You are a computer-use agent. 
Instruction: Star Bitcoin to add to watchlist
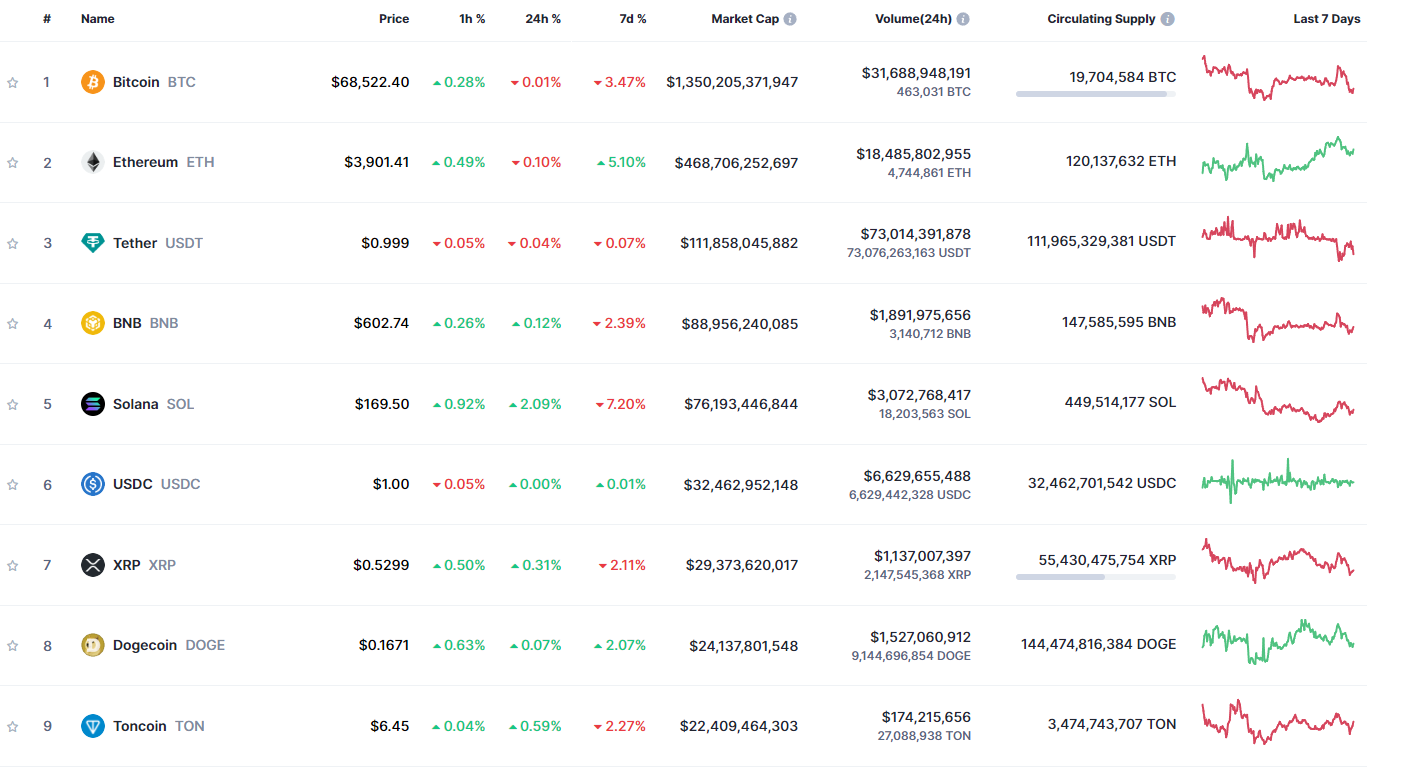[x=13, y=82]
